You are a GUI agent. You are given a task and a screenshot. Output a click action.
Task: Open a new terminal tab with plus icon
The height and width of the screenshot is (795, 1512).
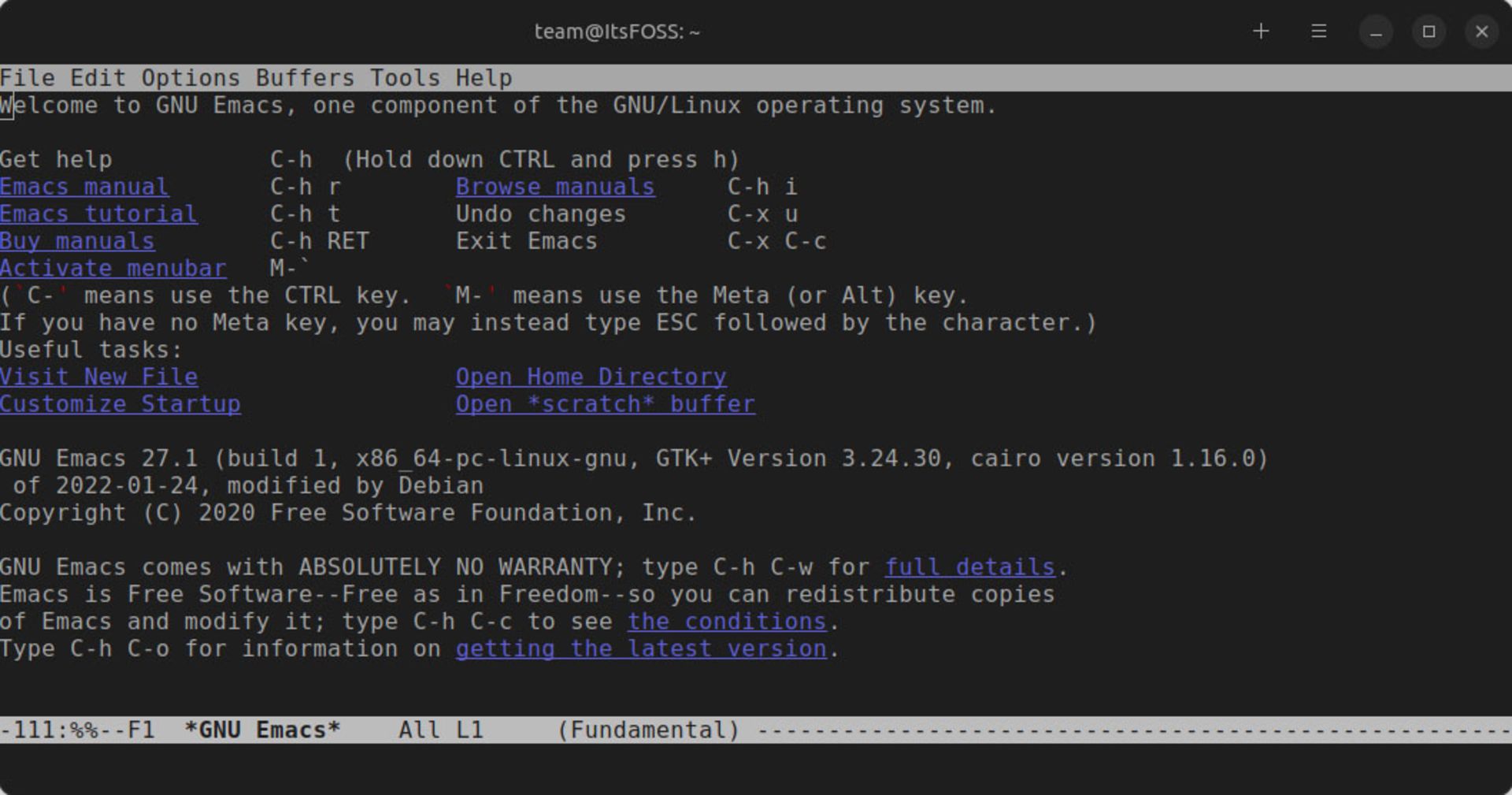click(x=1261, y=32)
